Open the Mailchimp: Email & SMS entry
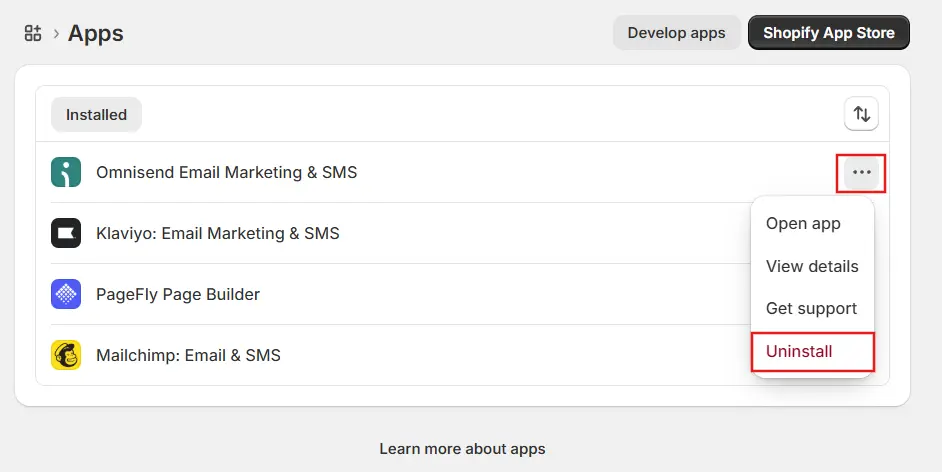942x472 pixels. click(188, 355)
